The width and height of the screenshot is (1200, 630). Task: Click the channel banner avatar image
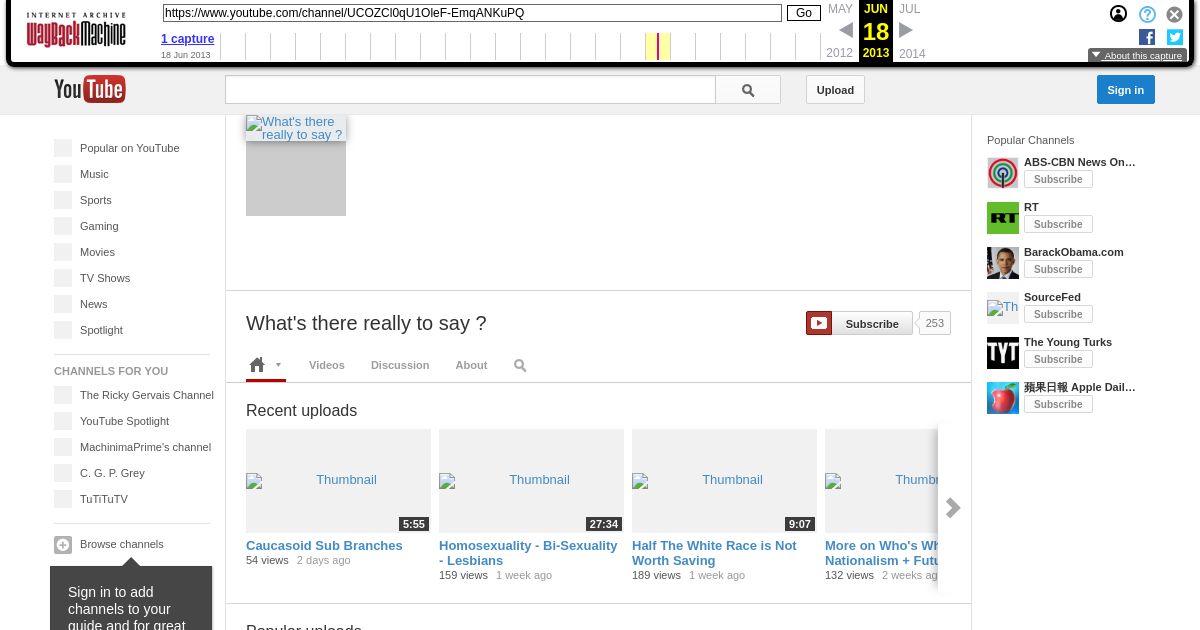tap(296, 166)
